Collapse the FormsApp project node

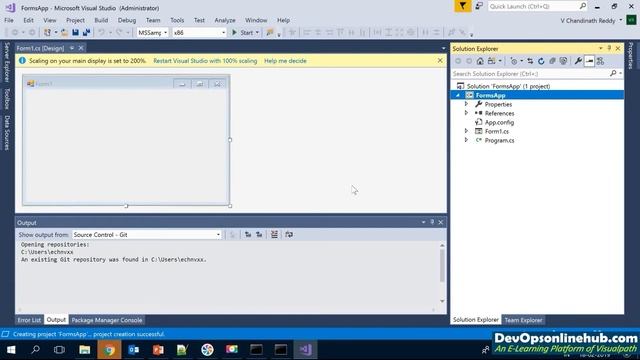click(458, 95)
